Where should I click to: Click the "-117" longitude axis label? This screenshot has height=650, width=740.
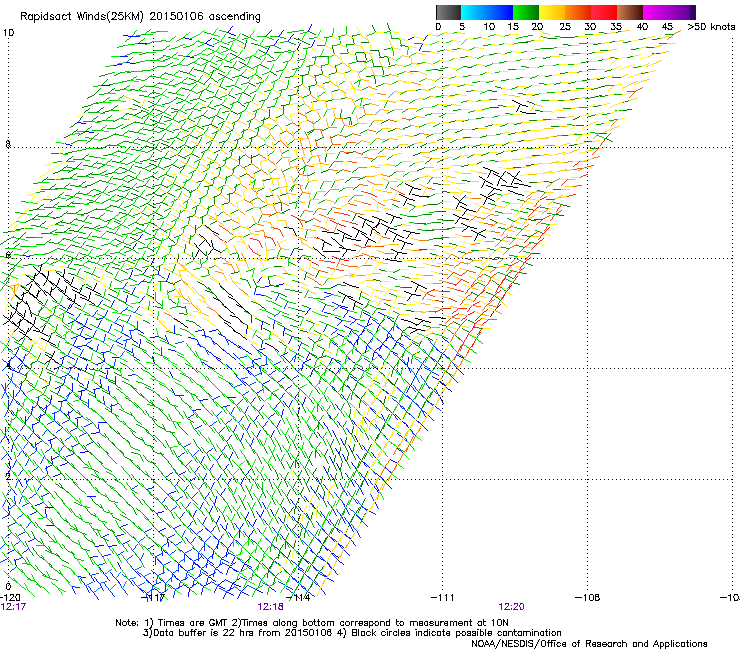(153, 598)
